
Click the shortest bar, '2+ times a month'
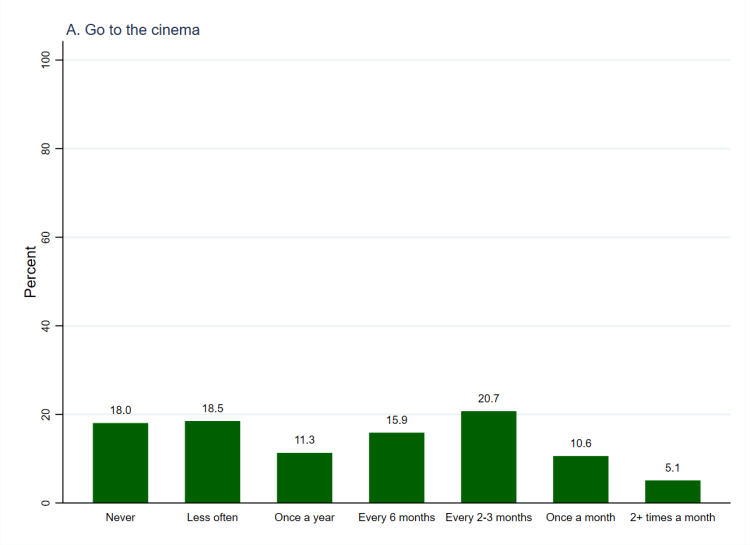(672, 491)
